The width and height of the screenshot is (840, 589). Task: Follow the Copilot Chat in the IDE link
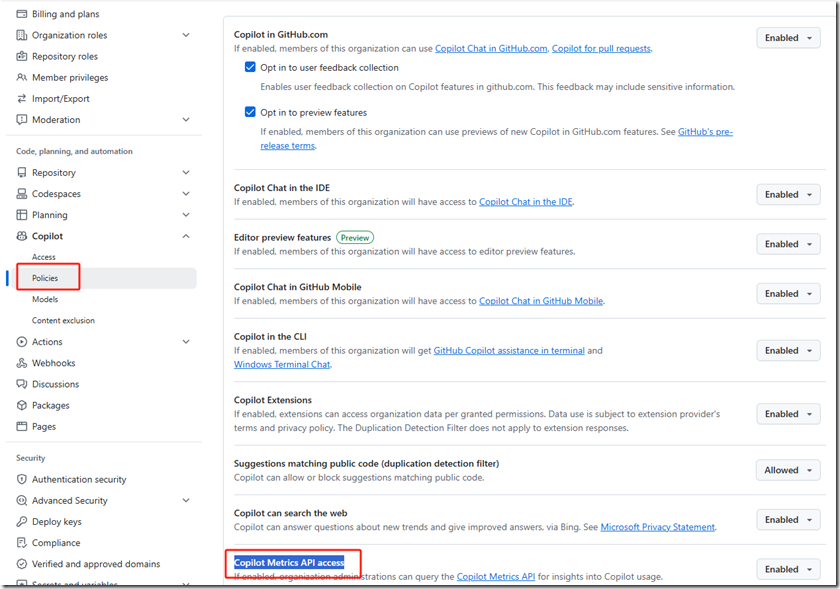pyautogui.click(x=526, y=202)
